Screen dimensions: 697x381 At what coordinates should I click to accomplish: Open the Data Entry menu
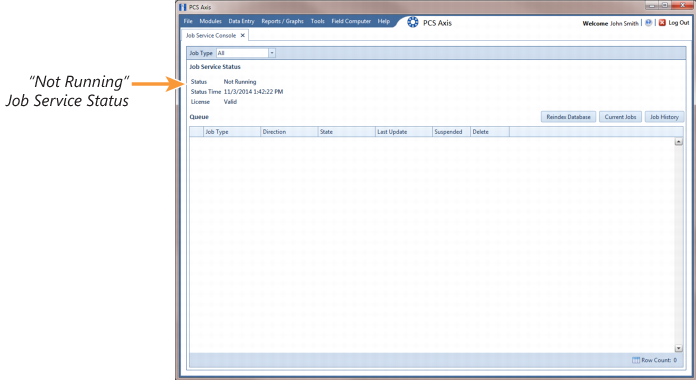click(241, 21)
